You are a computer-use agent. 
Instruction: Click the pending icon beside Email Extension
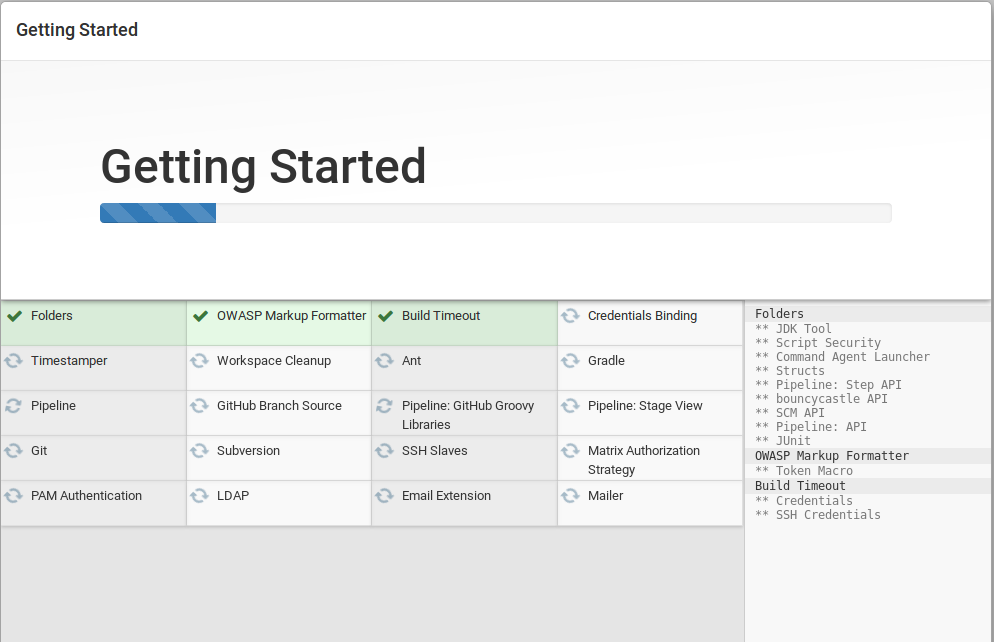[x=385, y=496]
